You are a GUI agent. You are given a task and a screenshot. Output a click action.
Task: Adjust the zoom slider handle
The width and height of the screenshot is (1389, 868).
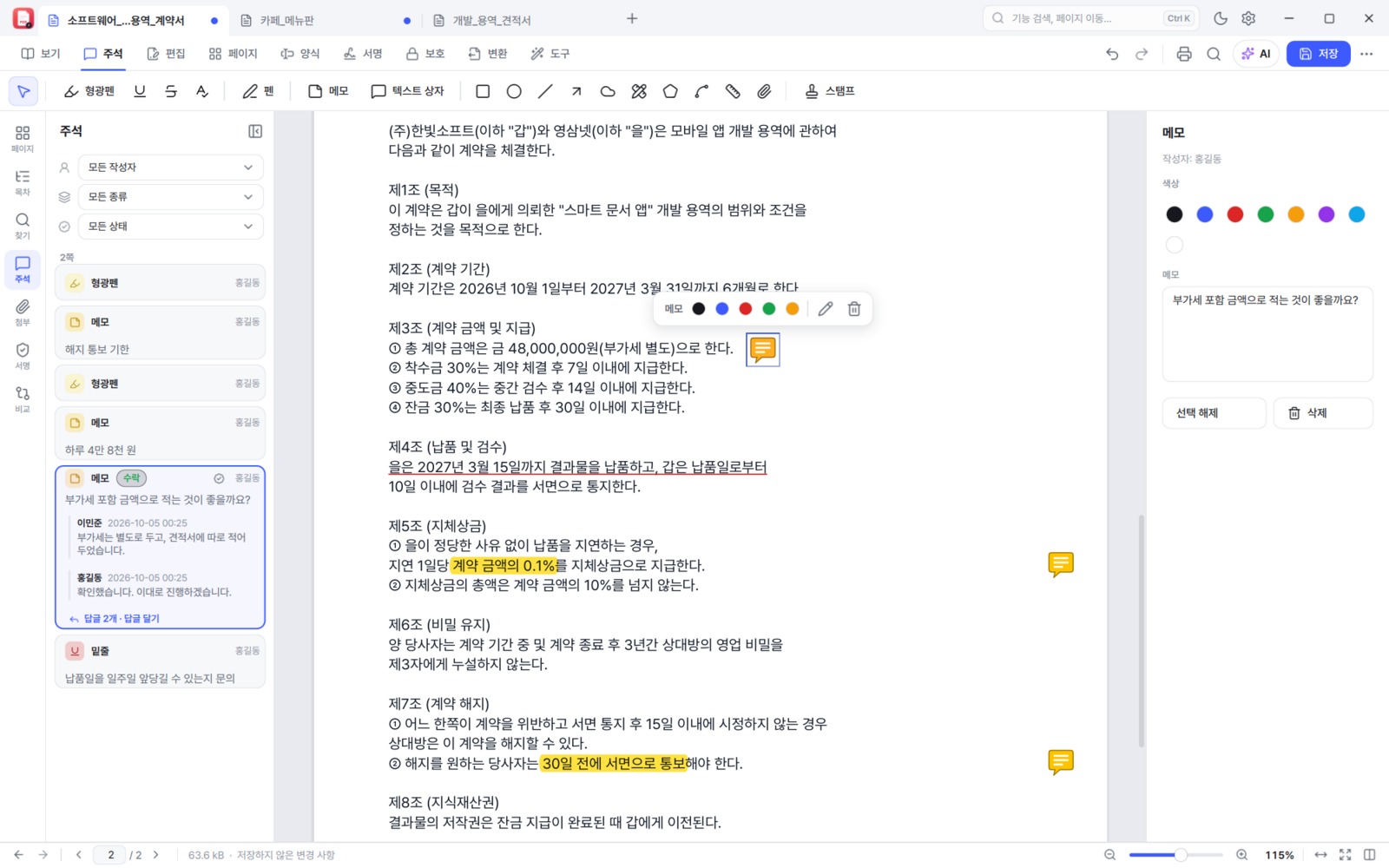point(1181,855)
